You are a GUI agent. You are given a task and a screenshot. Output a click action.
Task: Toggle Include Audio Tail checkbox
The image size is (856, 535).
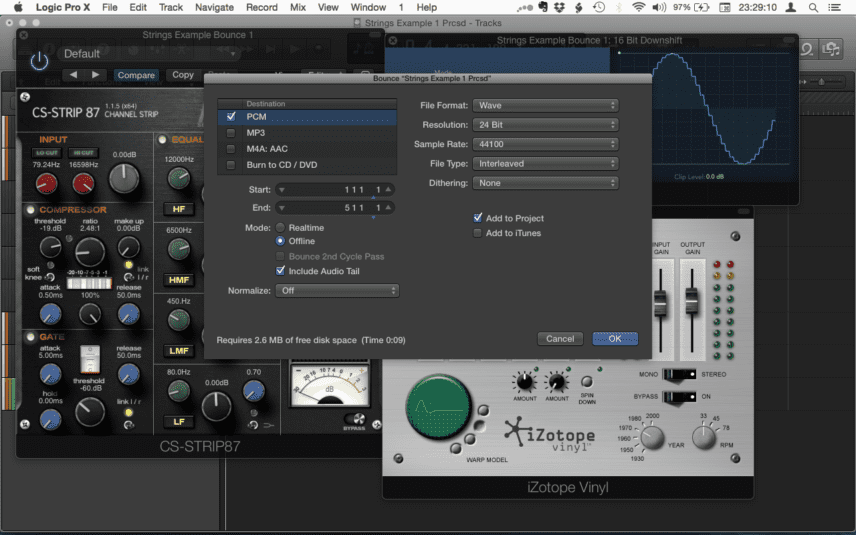(x=280, y=271)
